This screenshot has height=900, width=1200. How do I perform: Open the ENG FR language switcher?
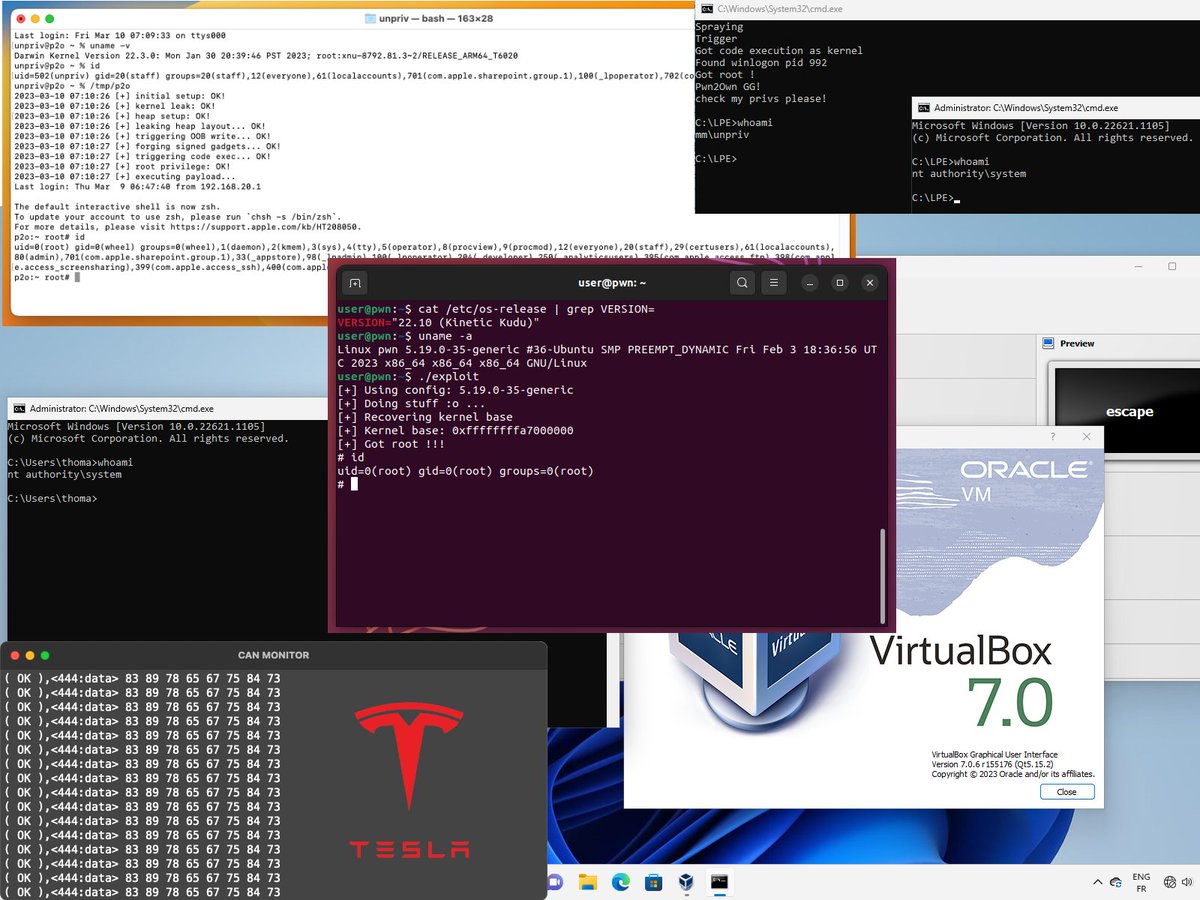click(1141, 882)
